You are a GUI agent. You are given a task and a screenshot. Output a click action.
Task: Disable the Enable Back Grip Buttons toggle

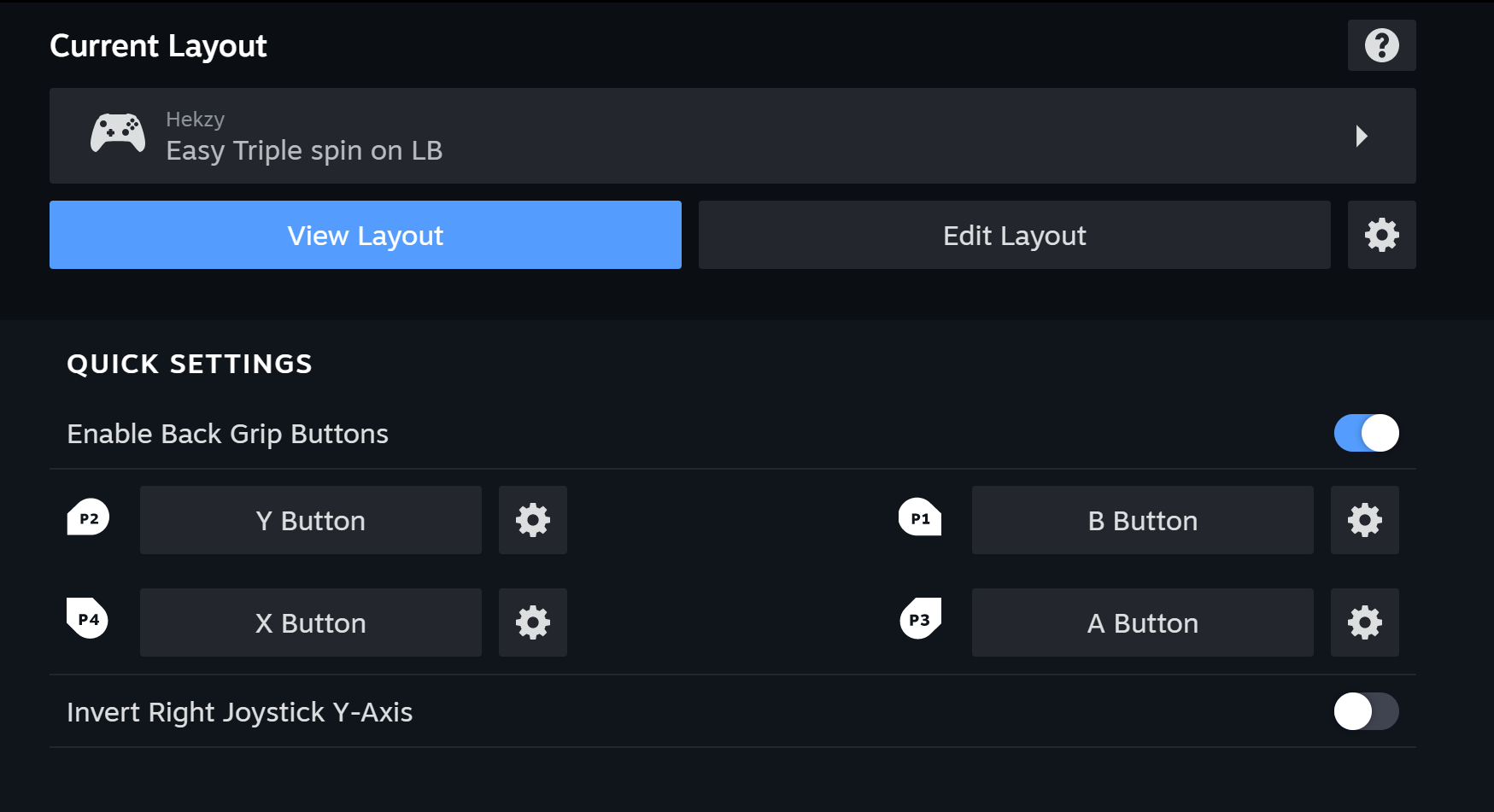[1366, 433]
